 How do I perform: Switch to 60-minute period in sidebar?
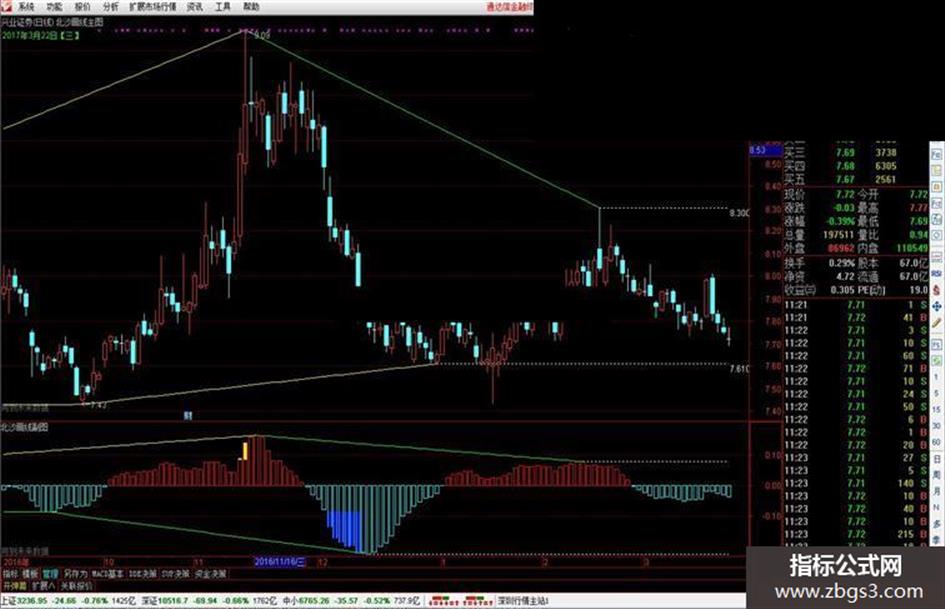click(x=937, y=442)
